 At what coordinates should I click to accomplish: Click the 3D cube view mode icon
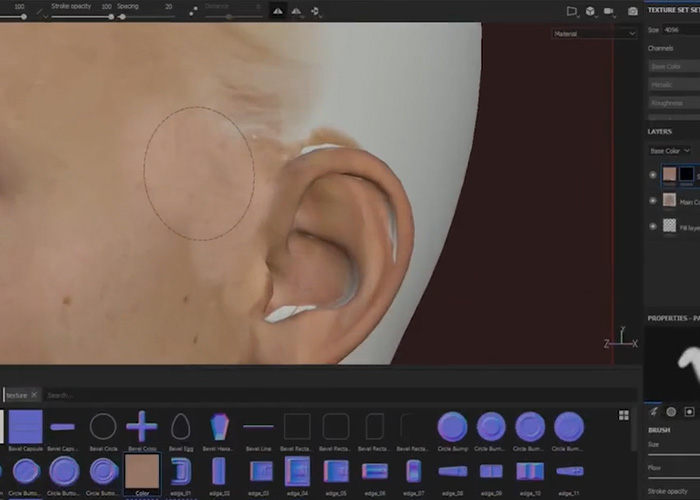(x=590, y=11)
